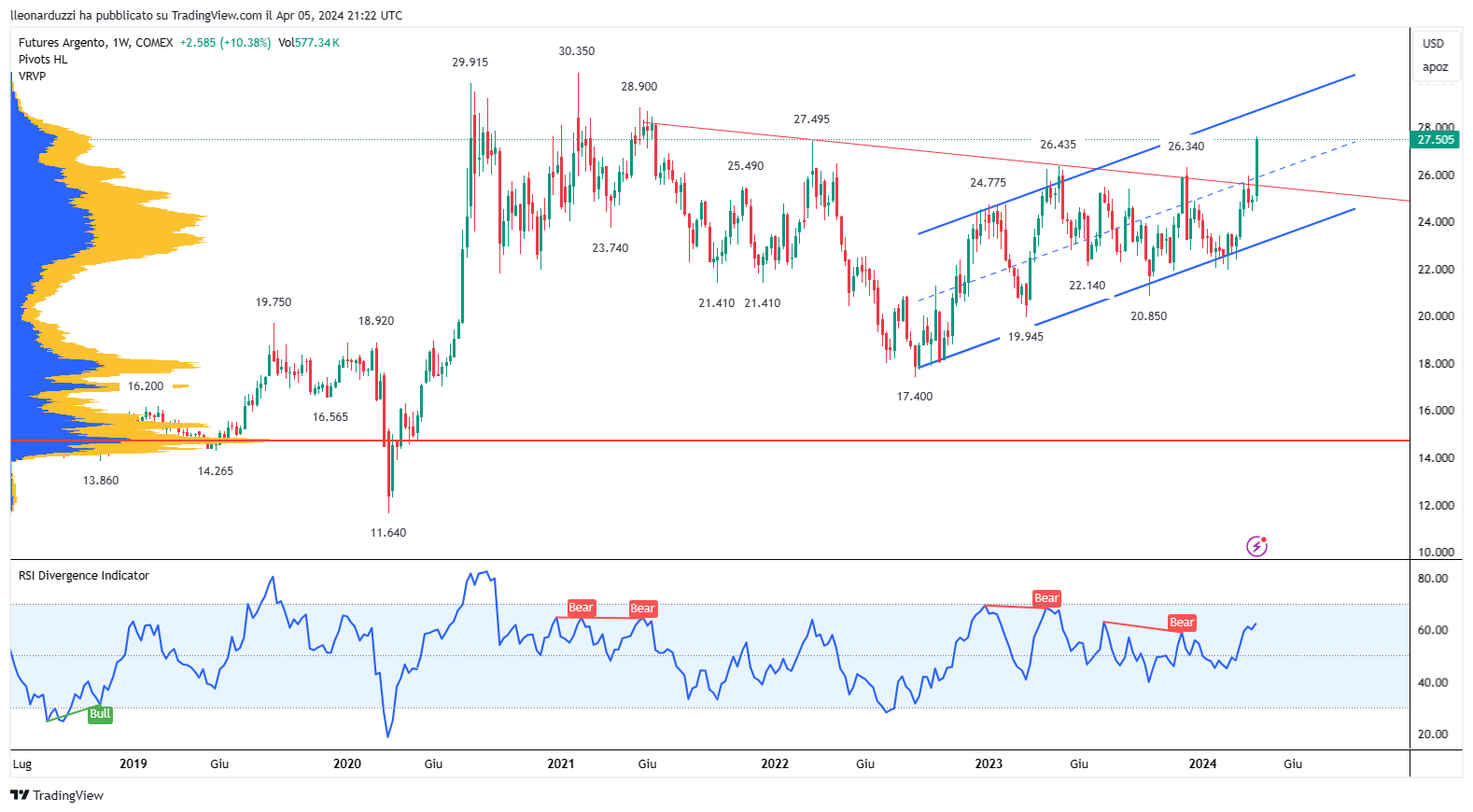The width and height of the screenshot is (1473, 812).
Task: Click the purple lightning bolt icon on chart
Action: coord(1257,546)
